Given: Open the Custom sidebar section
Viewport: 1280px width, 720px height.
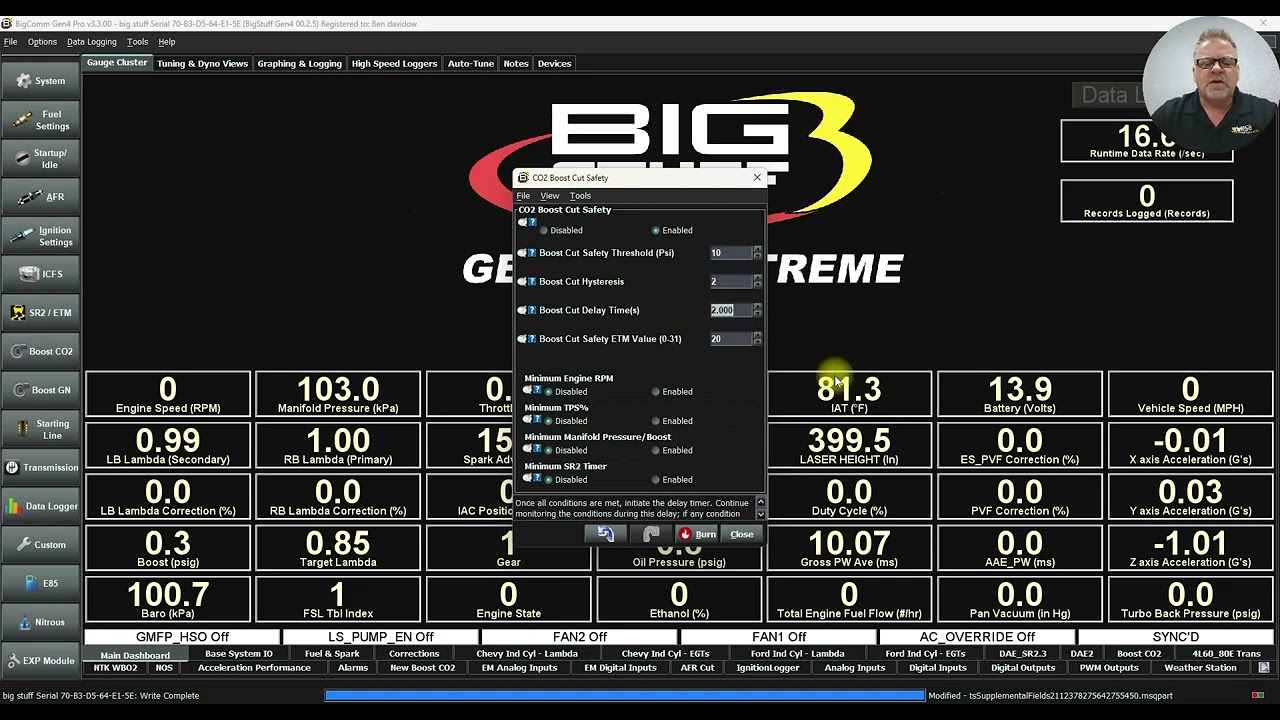Looking at the screenshot, I should point(41,545).
